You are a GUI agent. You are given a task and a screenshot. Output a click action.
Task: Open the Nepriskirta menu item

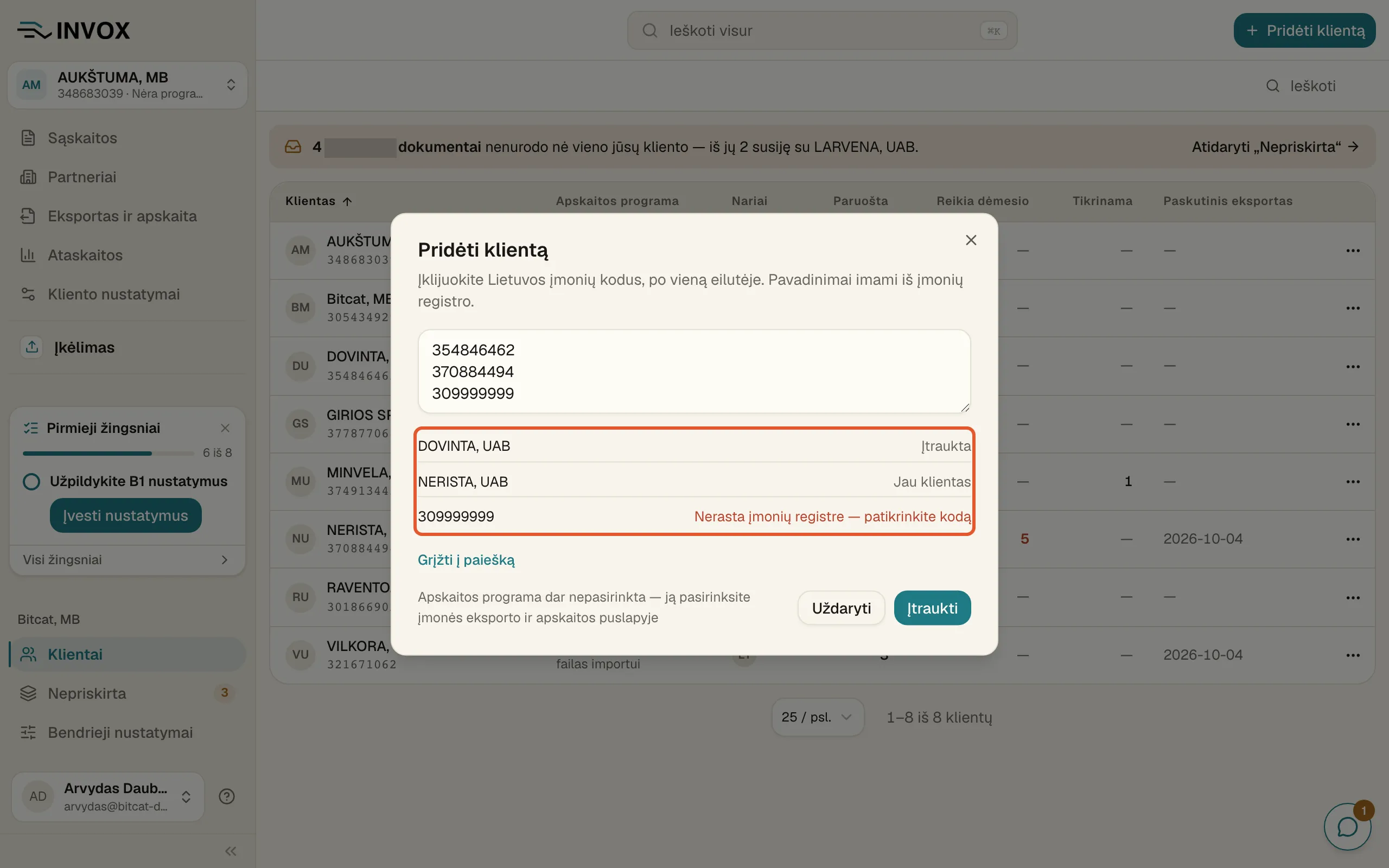click(x=128, y=693)
